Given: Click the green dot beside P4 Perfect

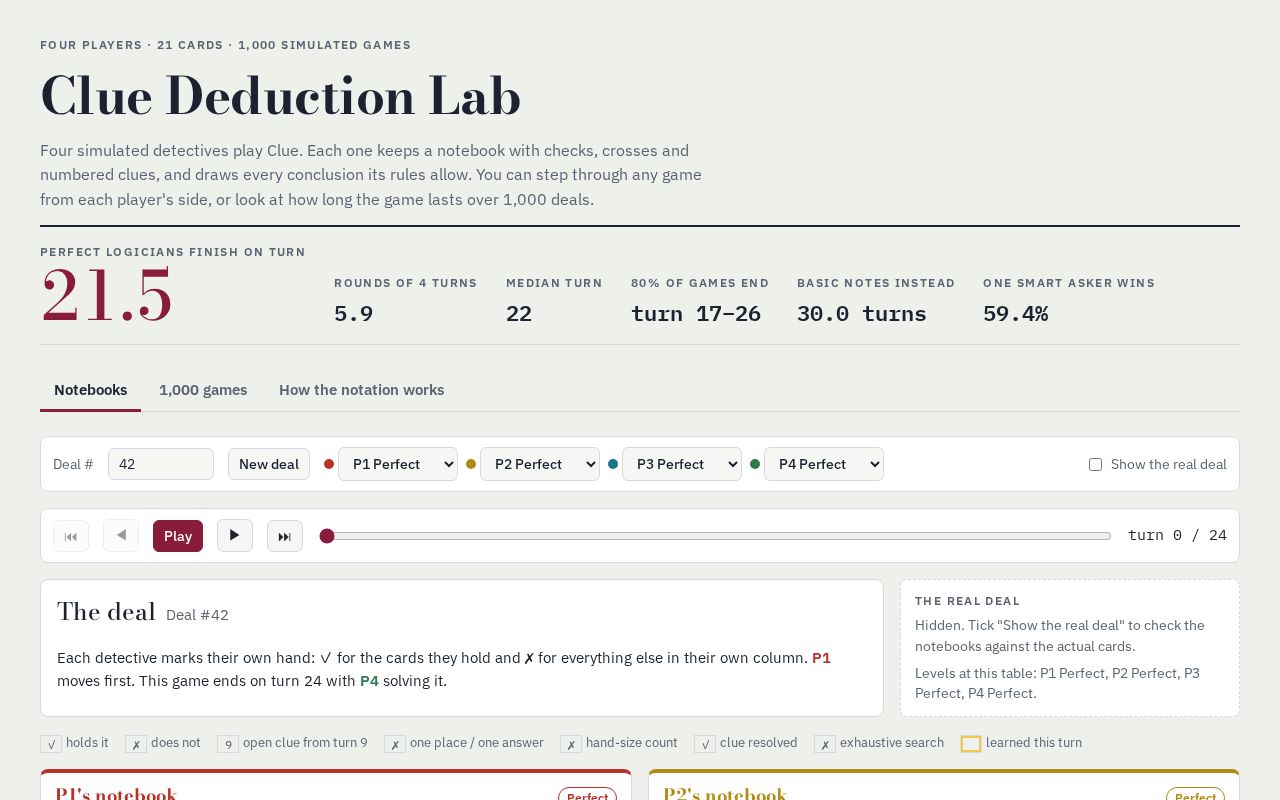Looking at the screenshot, I should (755, 464).
